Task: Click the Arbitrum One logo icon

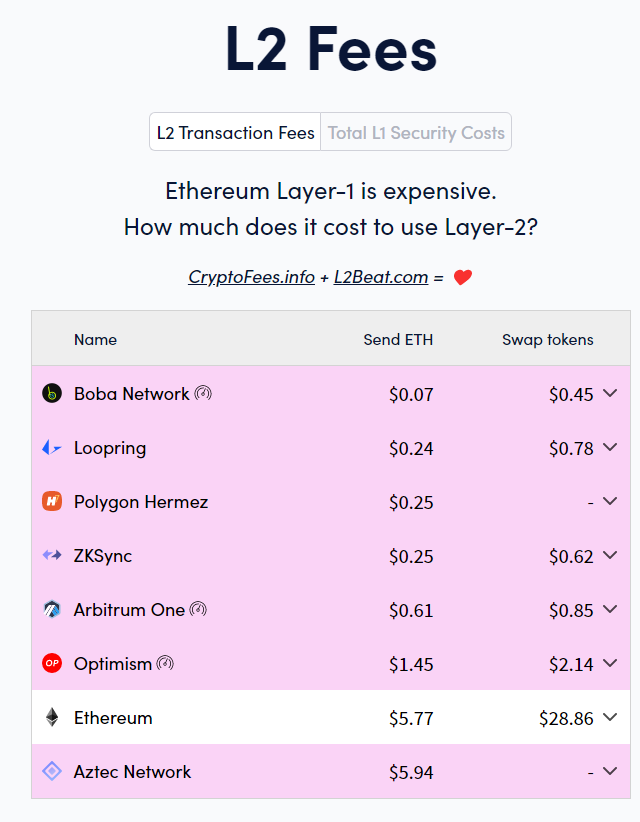Action: coord(52,609)
